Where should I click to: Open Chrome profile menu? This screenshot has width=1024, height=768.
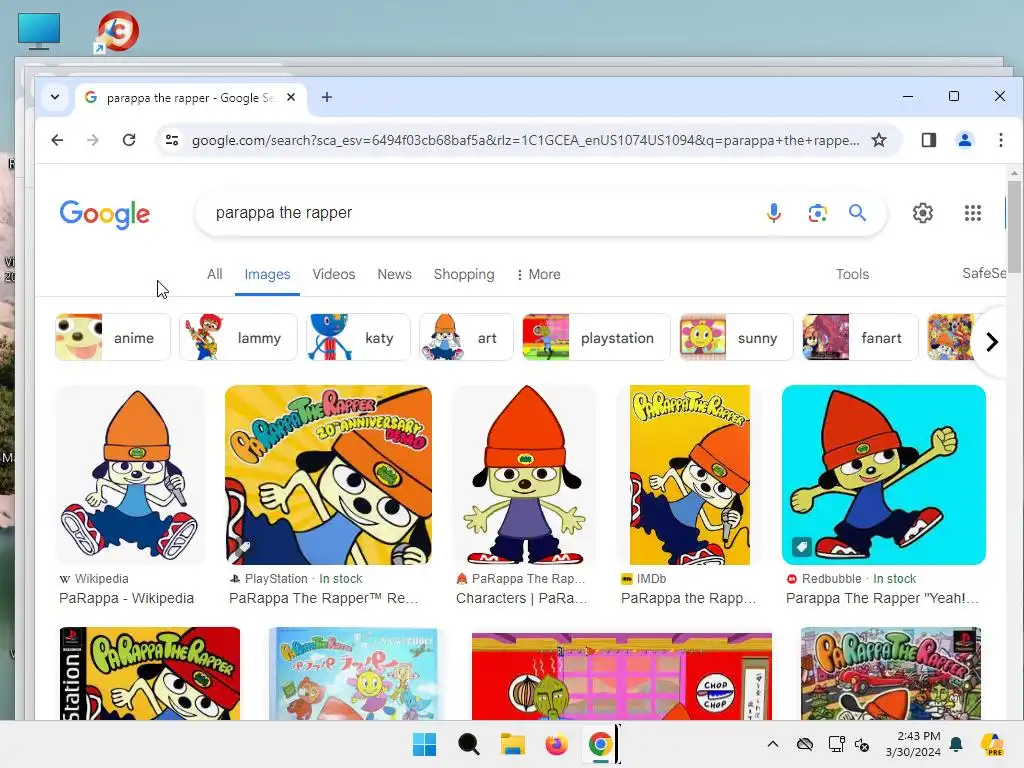965,140
